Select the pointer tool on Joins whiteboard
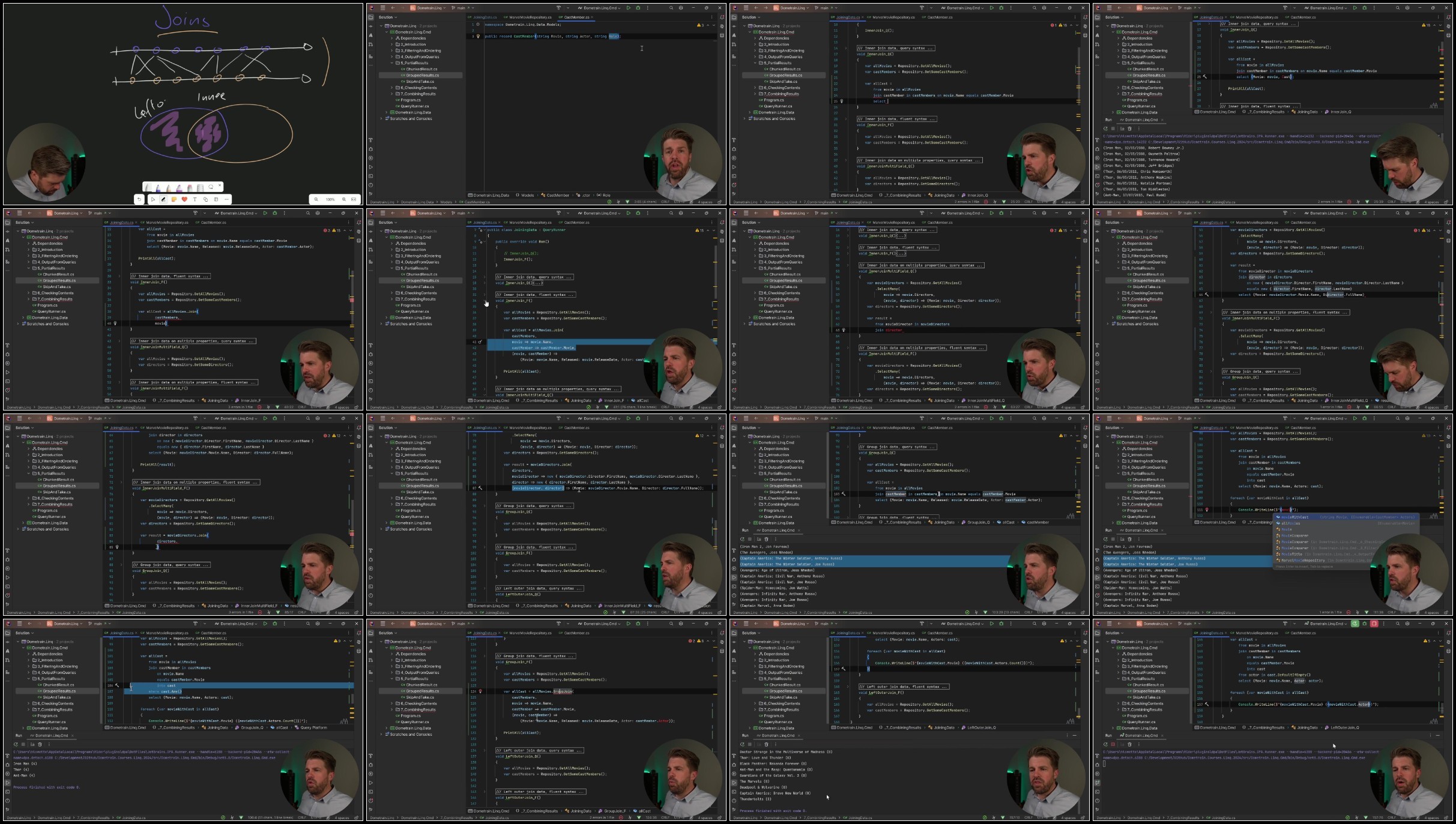The height and width of the screenshot is (824, 1456). click(153, 199)
